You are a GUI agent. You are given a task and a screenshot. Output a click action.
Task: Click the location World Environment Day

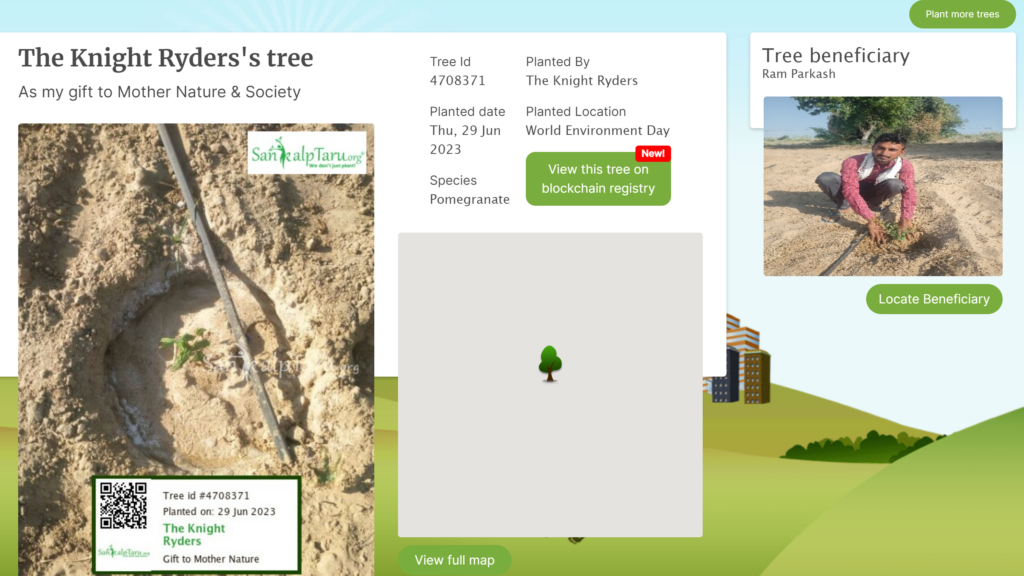(598, 130)
